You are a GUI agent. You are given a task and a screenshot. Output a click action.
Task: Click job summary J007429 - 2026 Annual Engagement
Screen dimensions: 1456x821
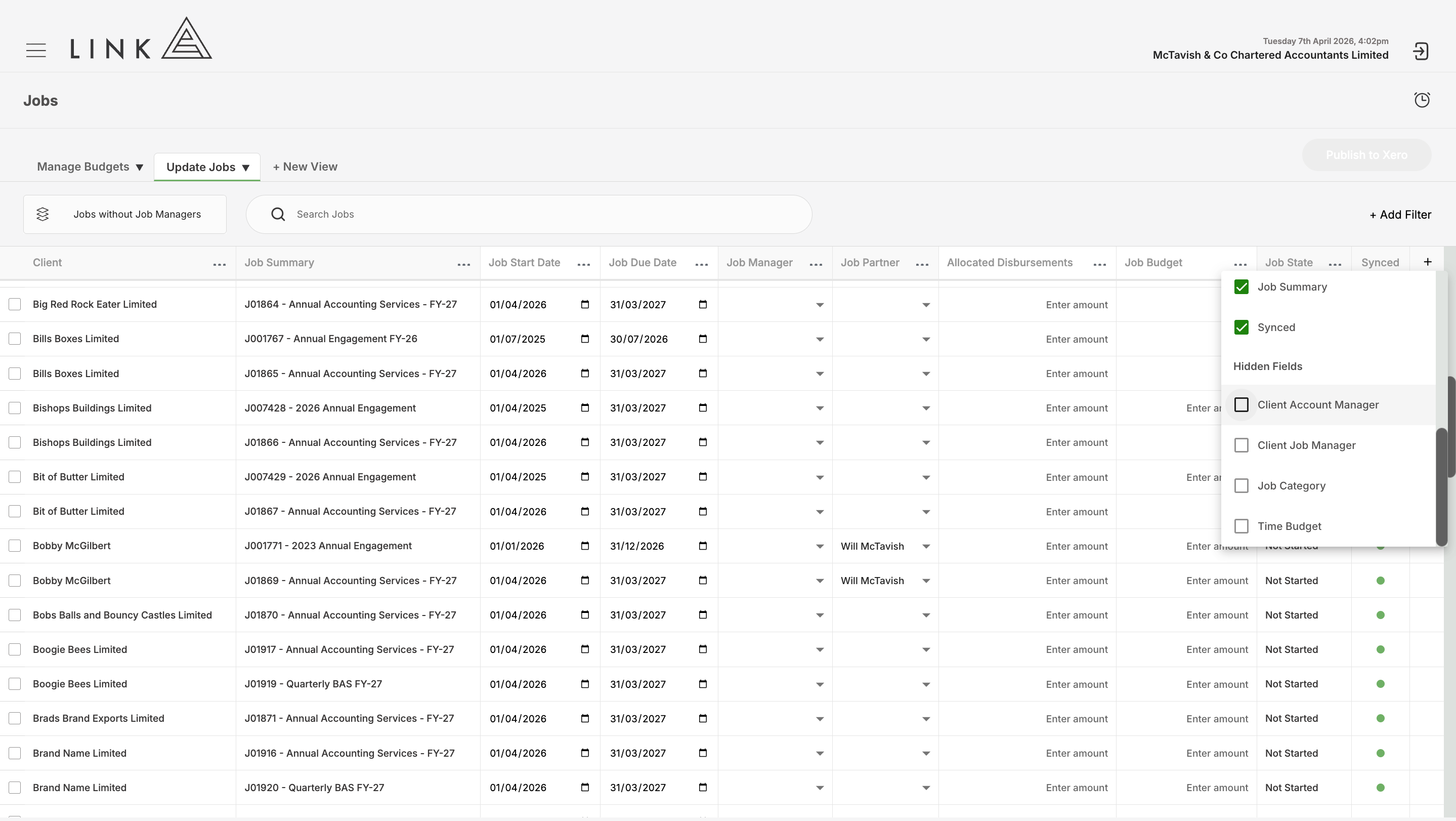click(330, 477)
